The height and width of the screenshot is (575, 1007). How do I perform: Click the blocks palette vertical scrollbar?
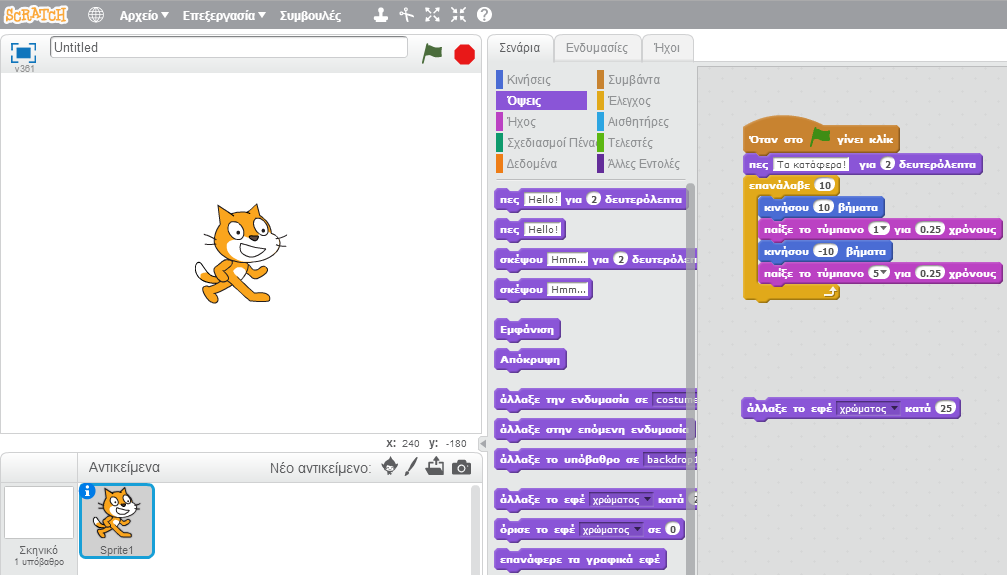(x=690, y=379)
